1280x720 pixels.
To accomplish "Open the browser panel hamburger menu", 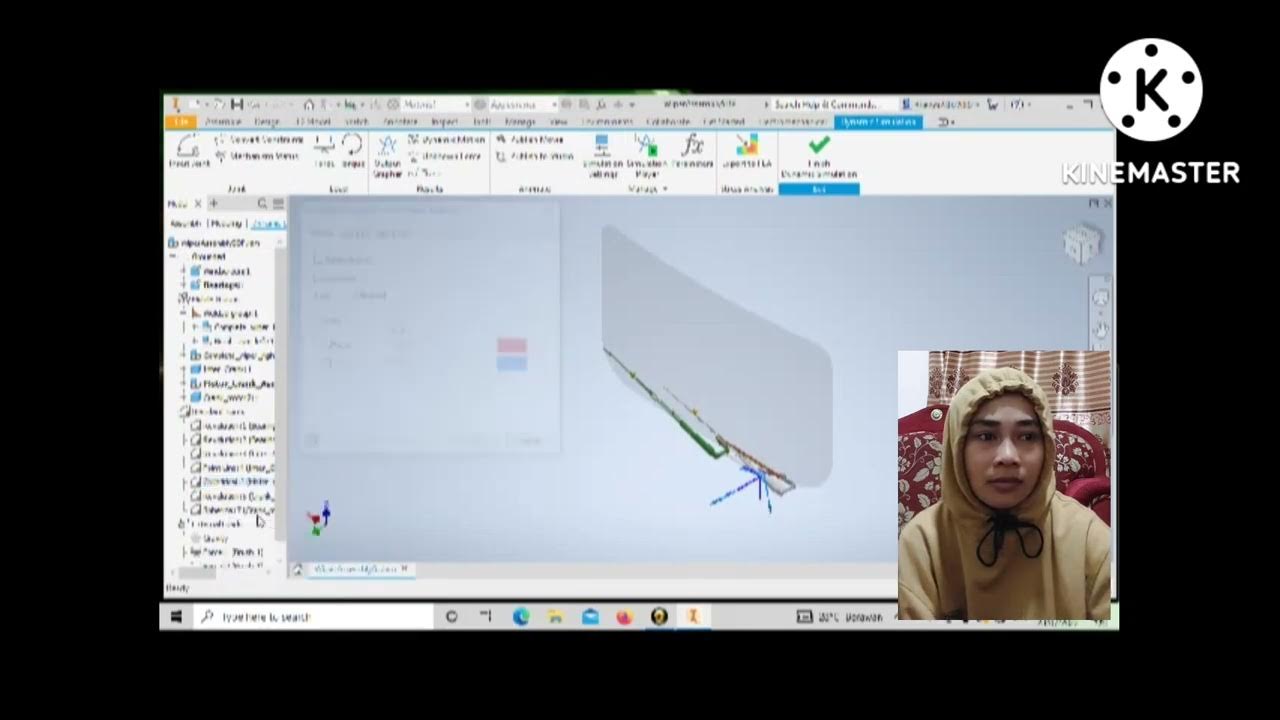I will [278, 203].
